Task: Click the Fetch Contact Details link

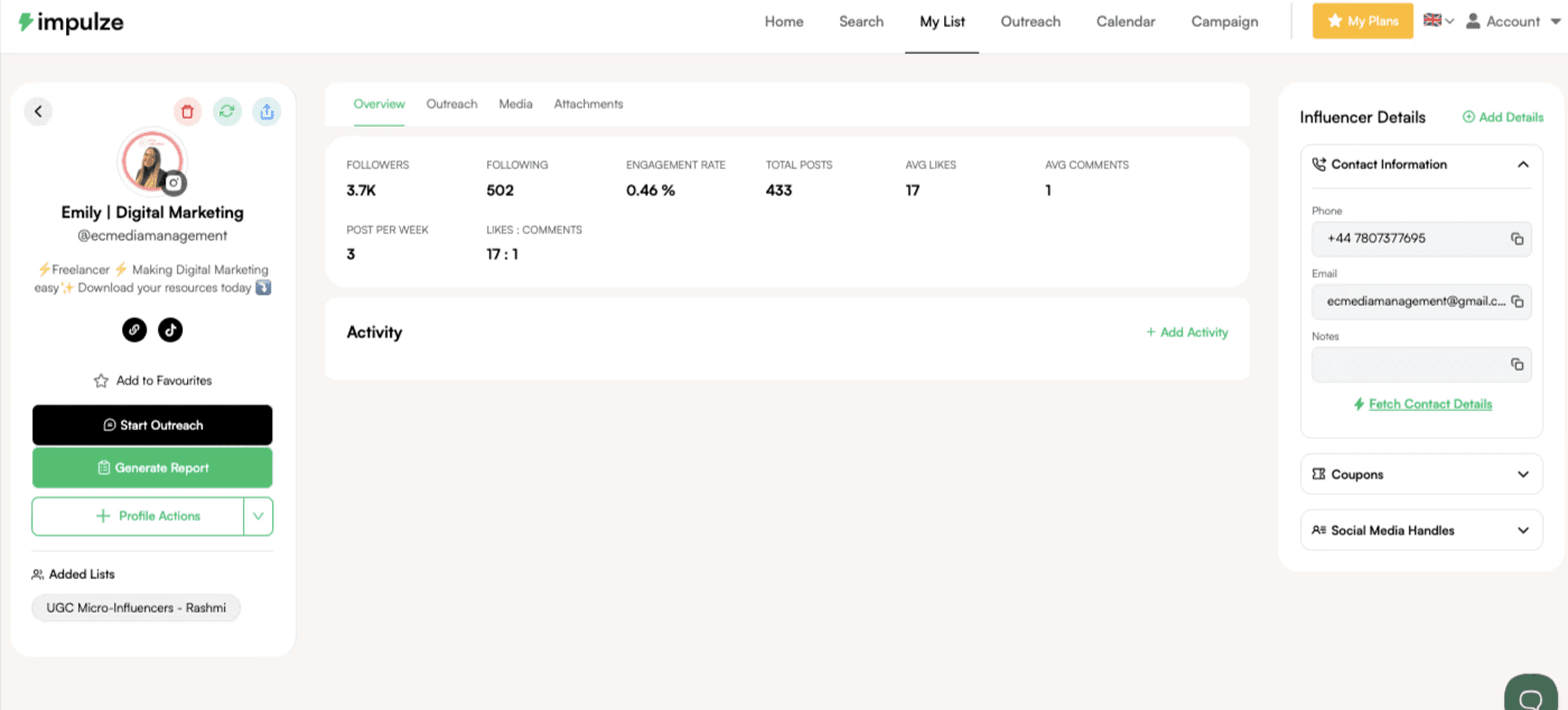Action: tap(1430, 404)
